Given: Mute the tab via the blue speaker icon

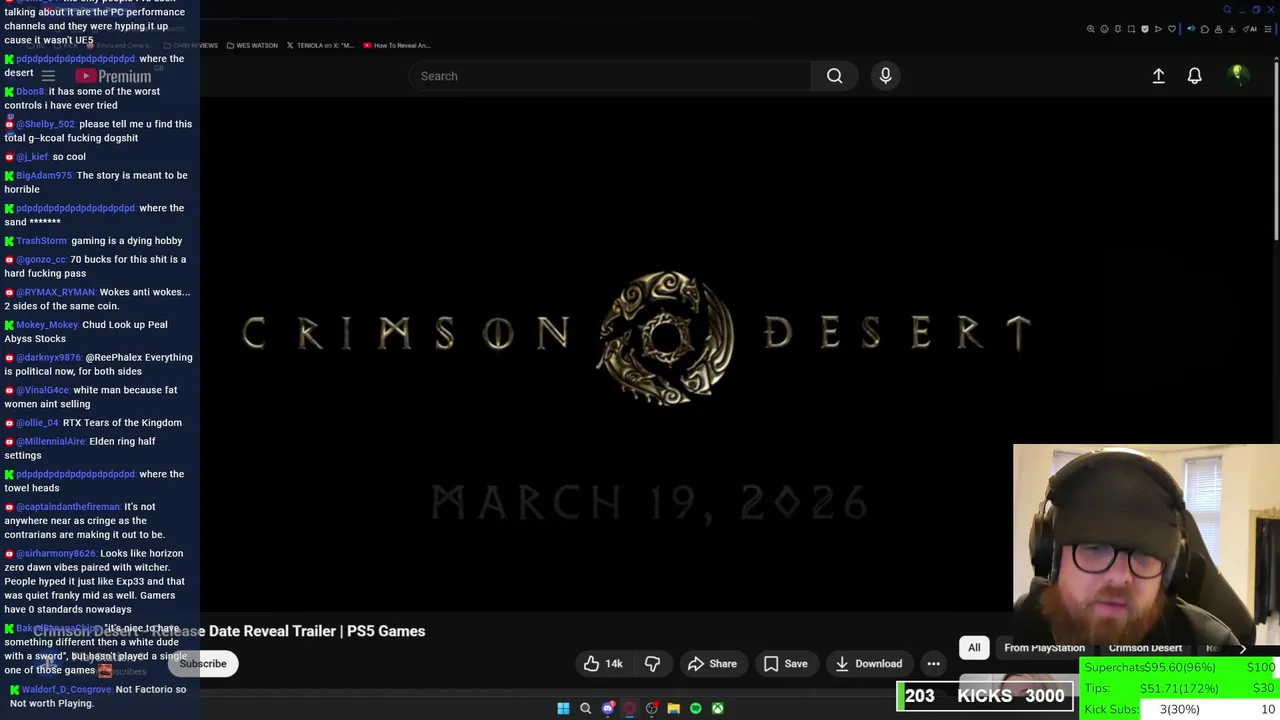Looking at the screenshot, I should pos(1191,29).
